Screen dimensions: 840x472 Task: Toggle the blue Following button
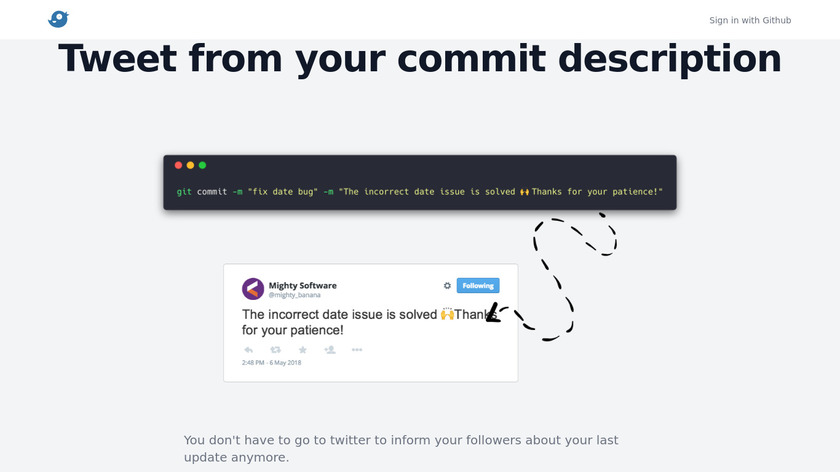(478, 286)
